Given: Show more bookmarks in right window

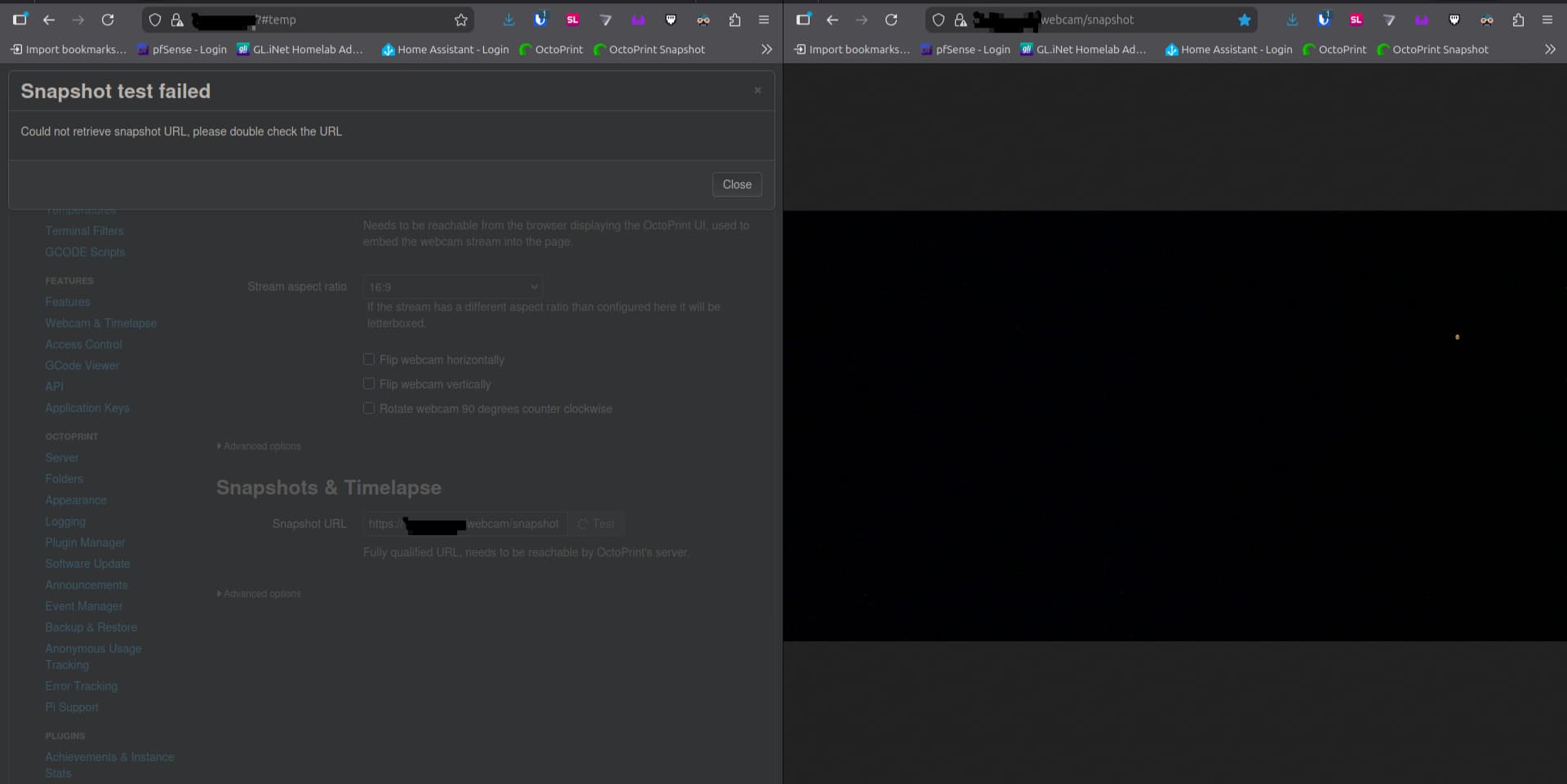Looking at the screenshot, I should coord(1550,50).
